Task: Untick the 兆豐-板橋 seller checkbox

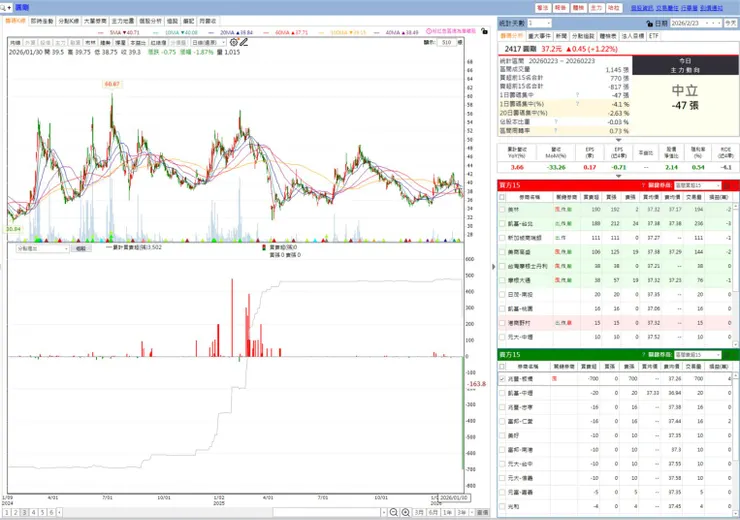Action: click(502, 379)
